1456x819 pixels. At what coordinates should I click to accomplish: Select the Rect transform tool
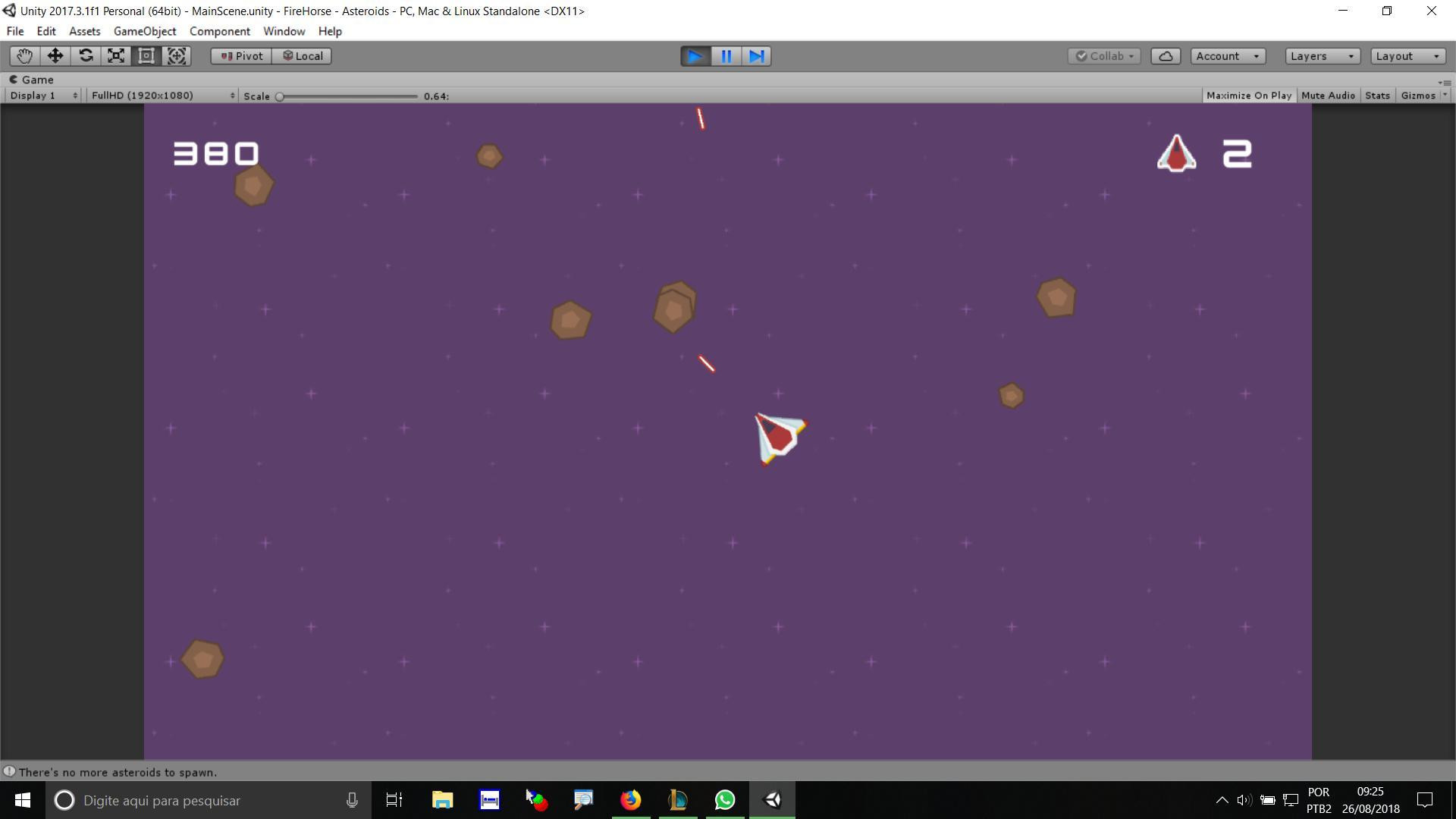[146, 56]
